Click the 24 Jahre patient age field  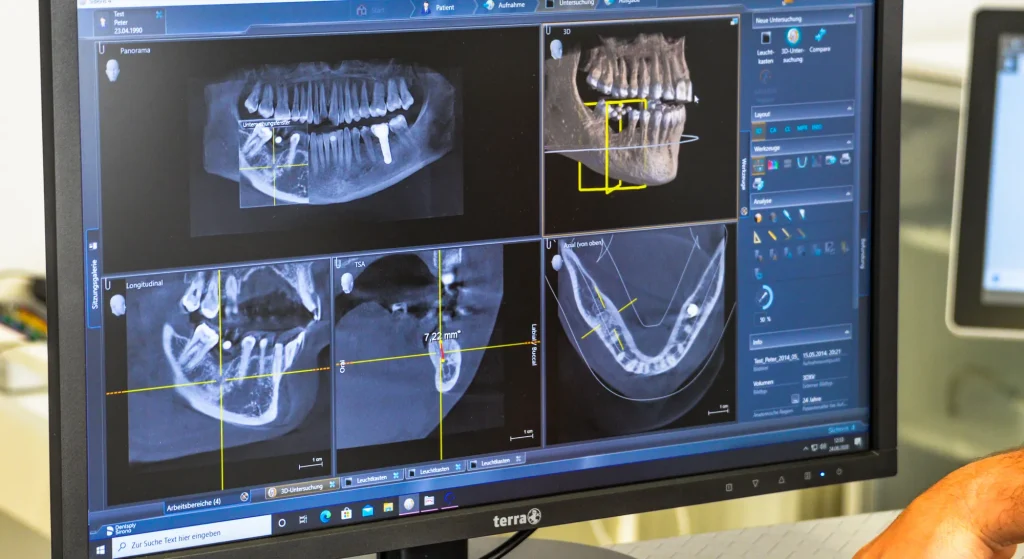[x=812, y=399]
